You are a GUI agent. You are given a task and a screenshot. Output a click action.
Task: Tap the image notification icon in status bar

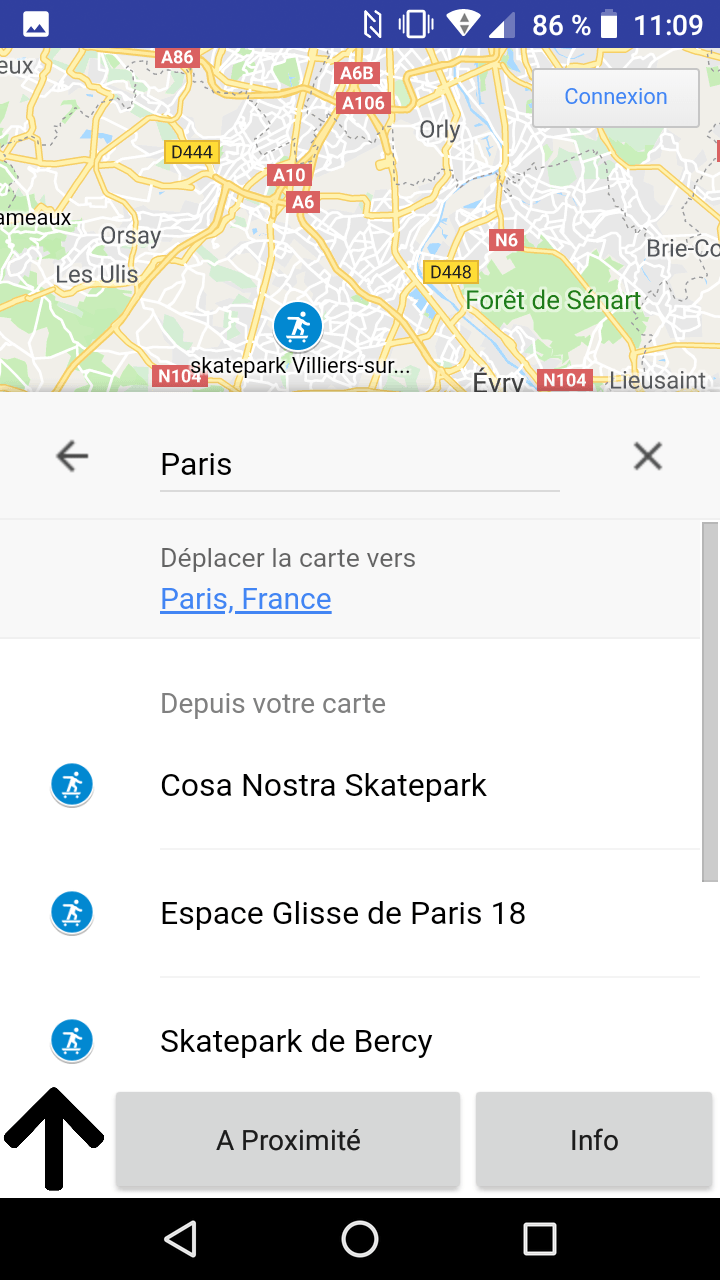coord(36,24)
